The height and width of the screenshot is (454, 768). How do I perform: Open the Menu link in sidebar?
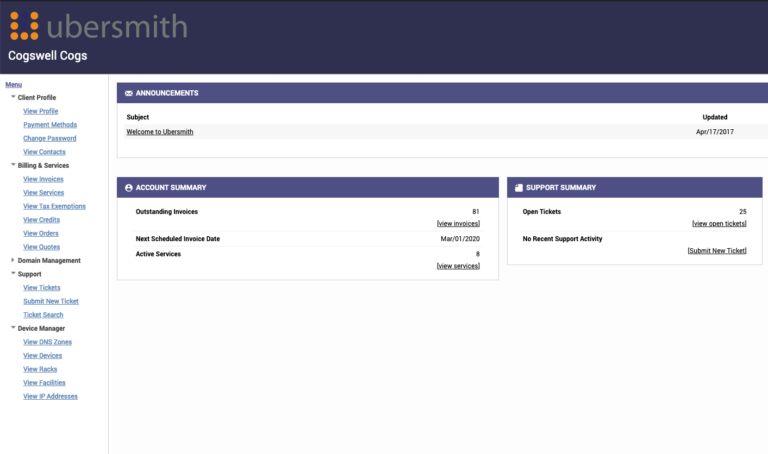tap(13, 84)
